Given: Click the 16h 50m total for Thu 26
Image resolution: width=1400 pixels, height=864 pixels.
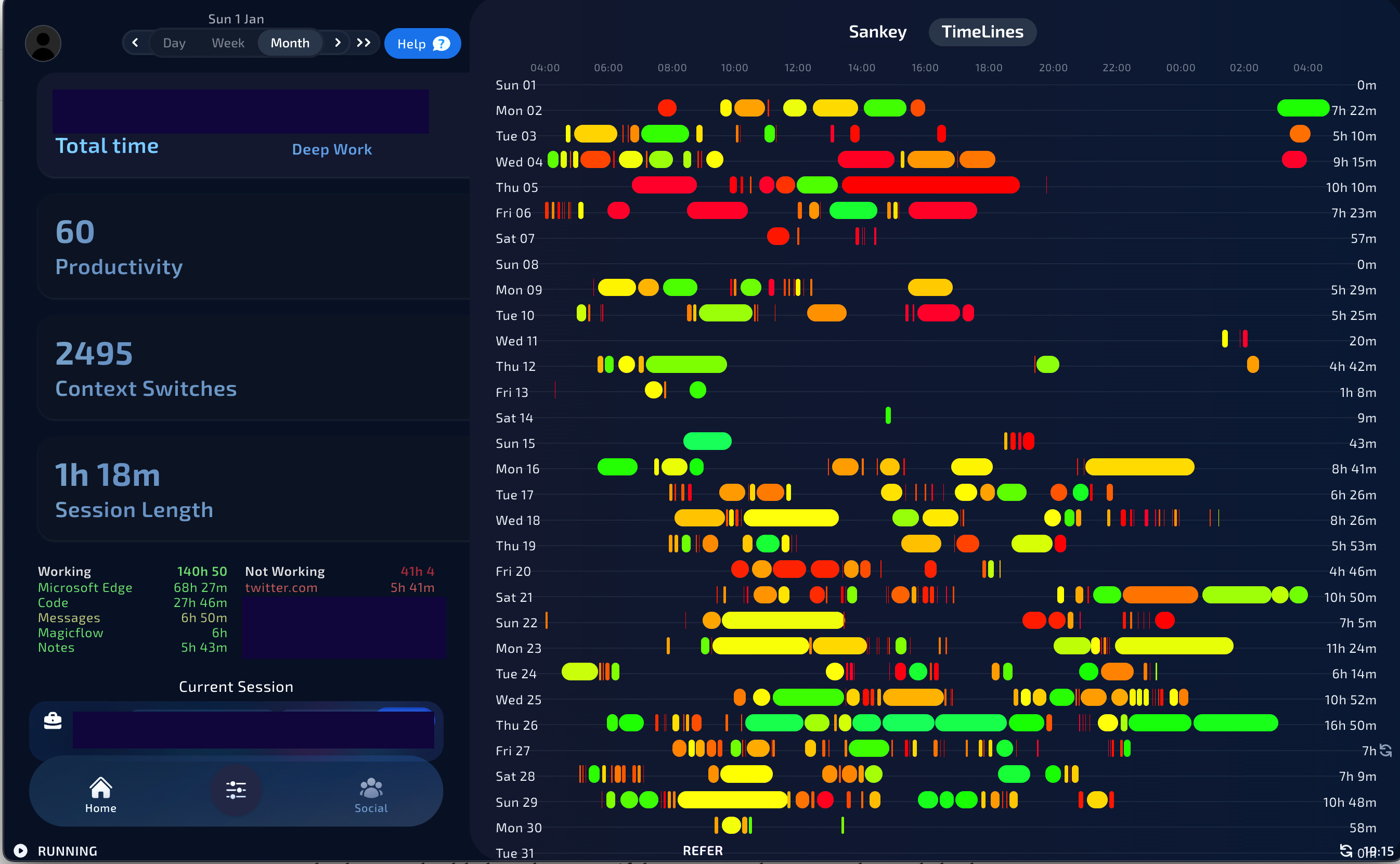Looking at the screenshot, I should (1350, 725).
